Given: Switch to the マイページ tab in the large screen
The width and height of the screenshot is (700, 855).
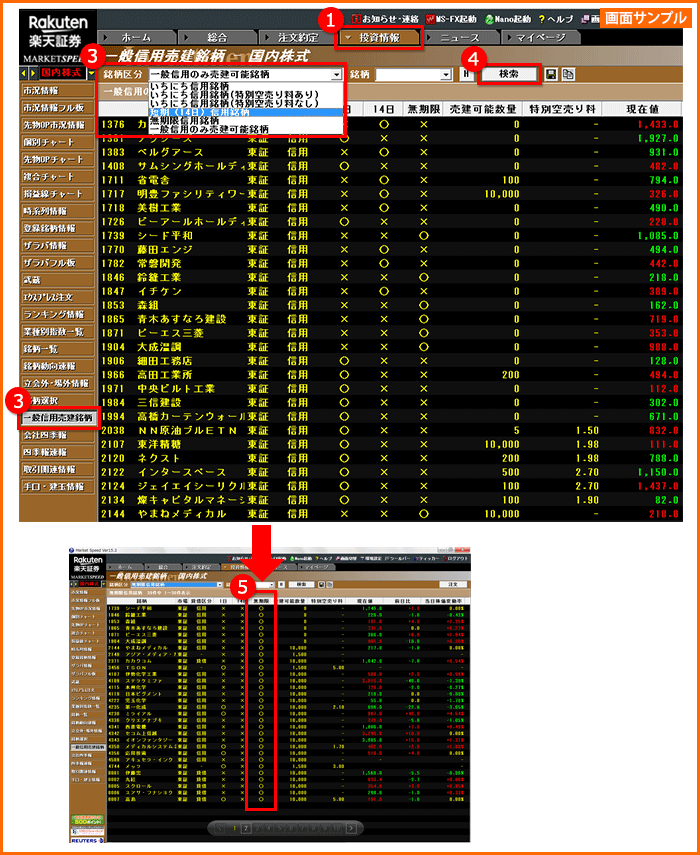Looking at the screenshot, I should click(541, 38).
